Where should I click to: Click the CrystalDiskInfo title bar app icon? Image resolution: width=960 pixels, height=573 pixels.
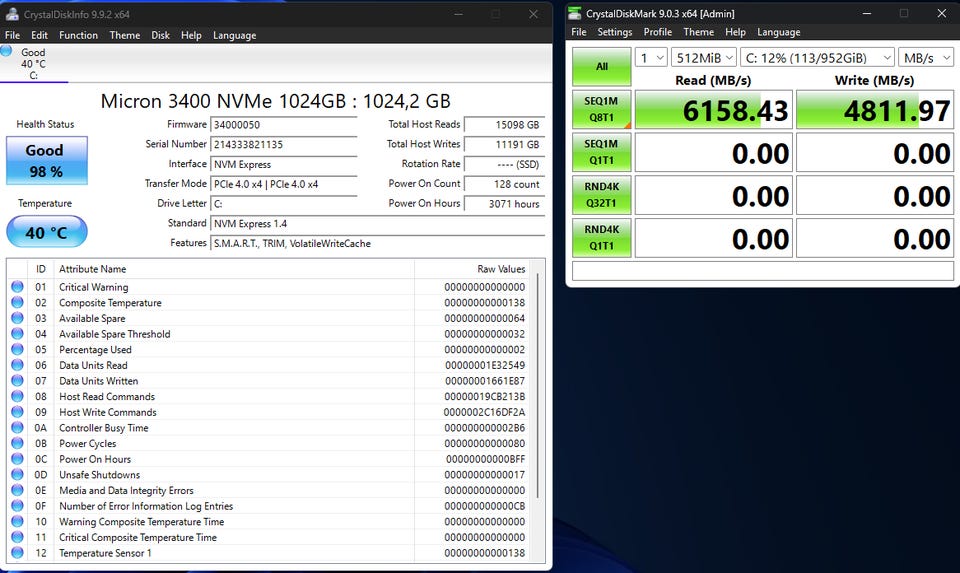[12, 13]
